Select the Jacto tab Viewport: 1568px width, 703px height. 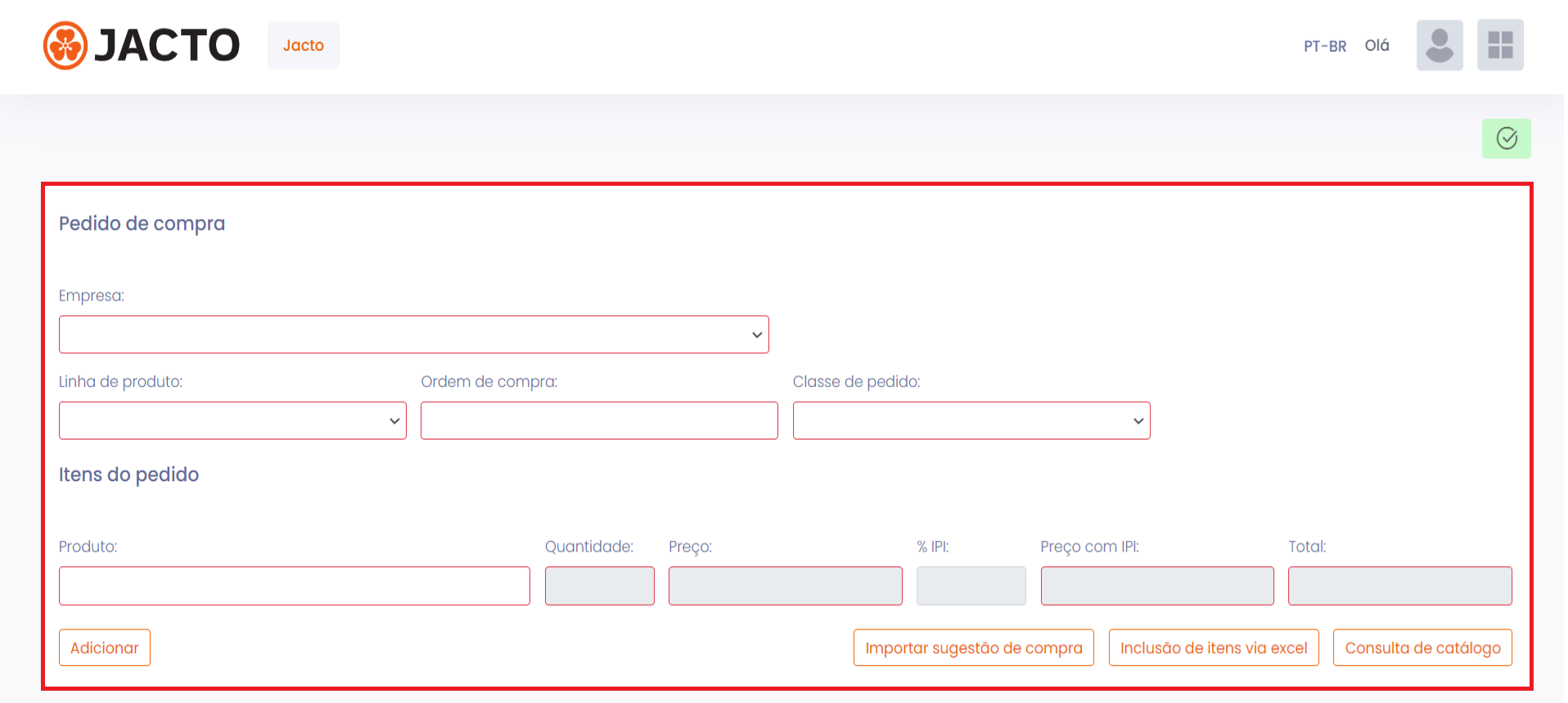point(304,45)
